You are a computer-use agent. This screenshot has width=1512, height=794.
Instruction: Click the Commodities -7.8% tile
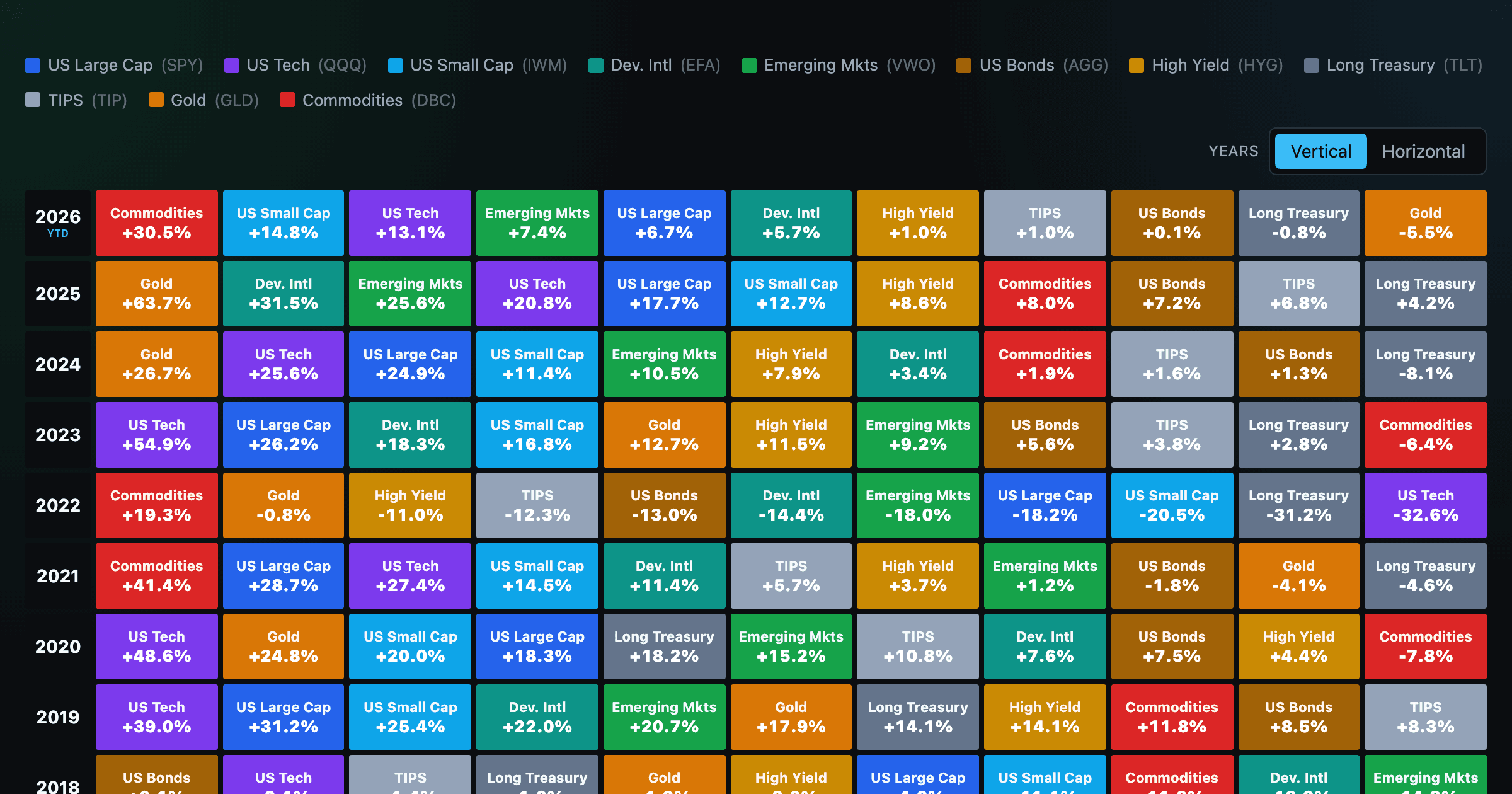click(1426, 647)
